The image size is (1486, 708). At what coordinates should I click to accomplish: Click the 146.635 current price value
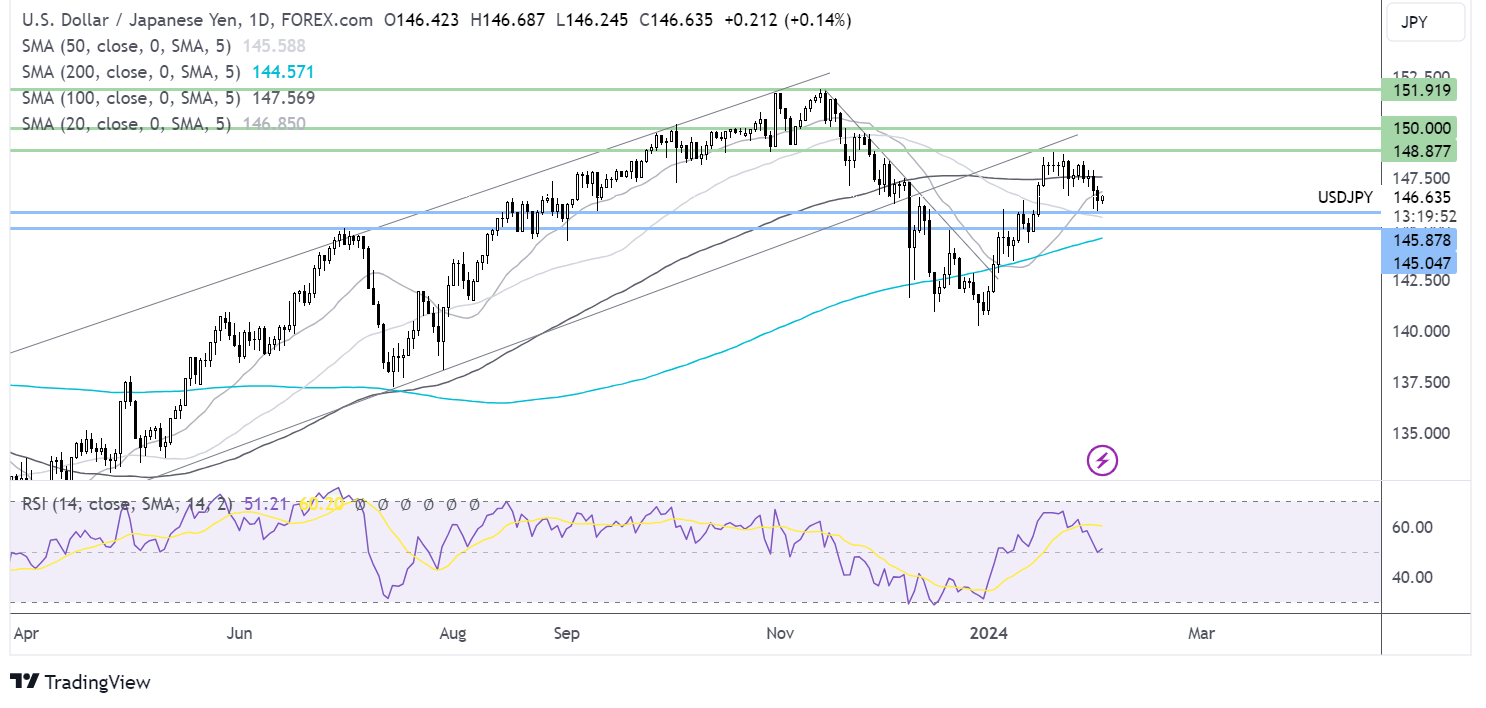tap(1423, 198)
